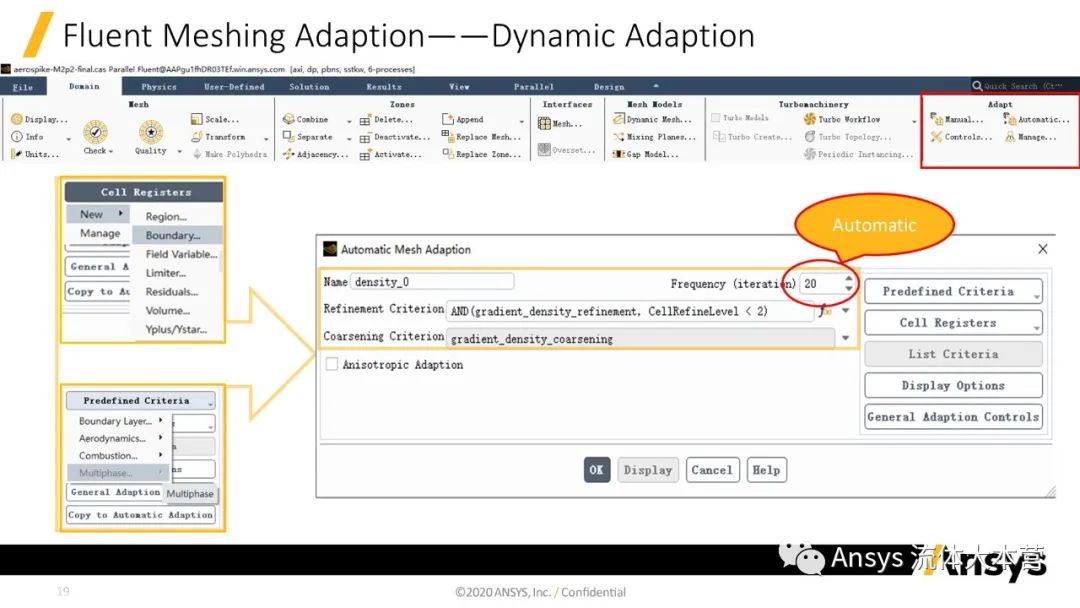The height and width of the screenshot is (608, 1080).
Task: Switch to the Results ribbon tab
Action: (x=384, y=87)
